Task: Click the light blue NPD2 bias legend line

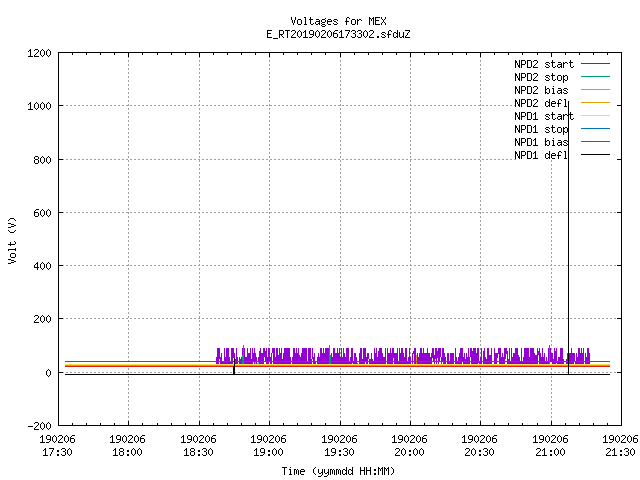Action: tap(596, 90)
